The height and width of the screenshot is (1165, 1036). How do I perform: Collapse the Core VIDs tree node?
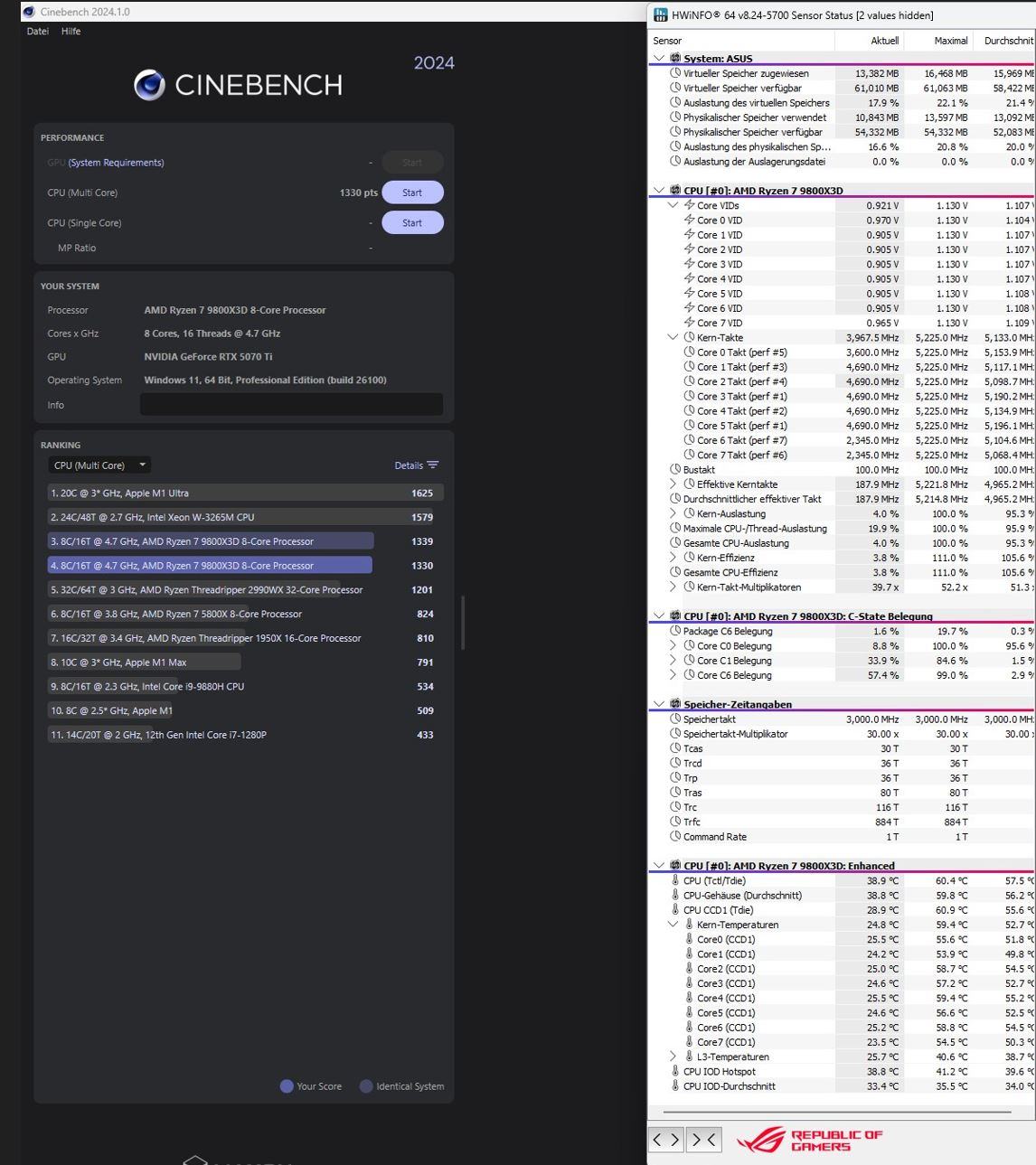(x=673, y=205)
